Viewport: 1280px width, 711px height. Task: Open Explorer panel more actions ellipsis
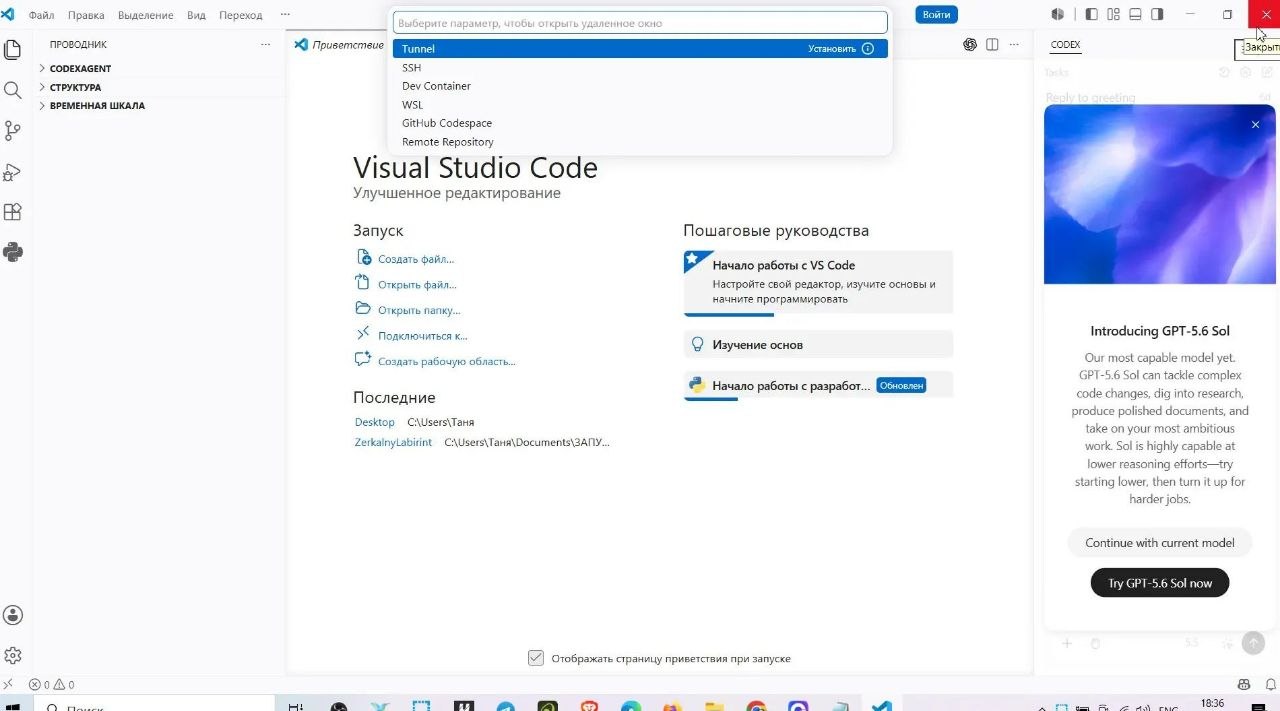[x=265, y=44]
